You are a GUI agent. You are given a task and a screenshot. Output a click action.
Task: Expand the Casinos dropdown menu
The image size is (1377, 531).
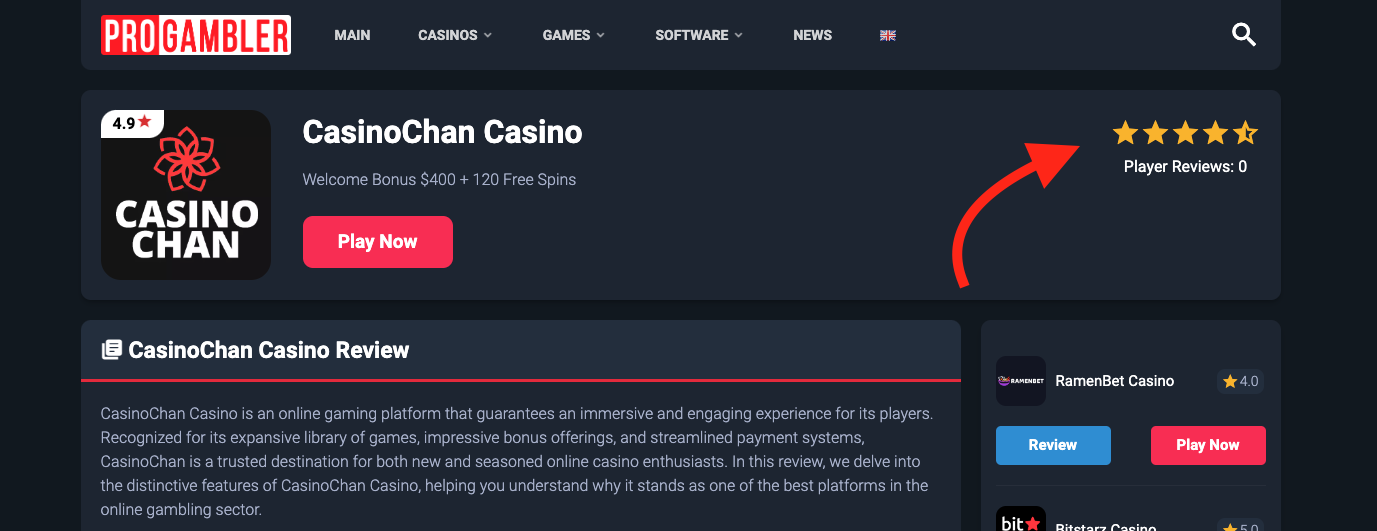point(455,35)
